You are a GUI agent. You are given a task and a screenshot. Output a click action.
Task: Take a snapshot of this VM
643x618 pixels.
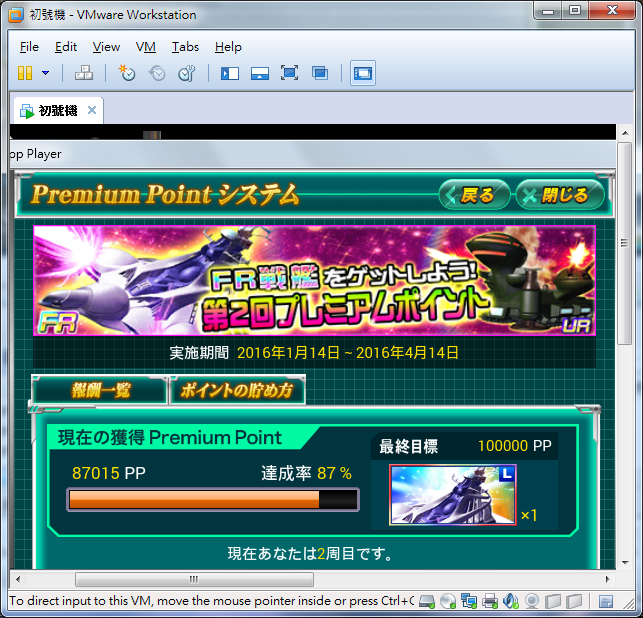(127, 73)
